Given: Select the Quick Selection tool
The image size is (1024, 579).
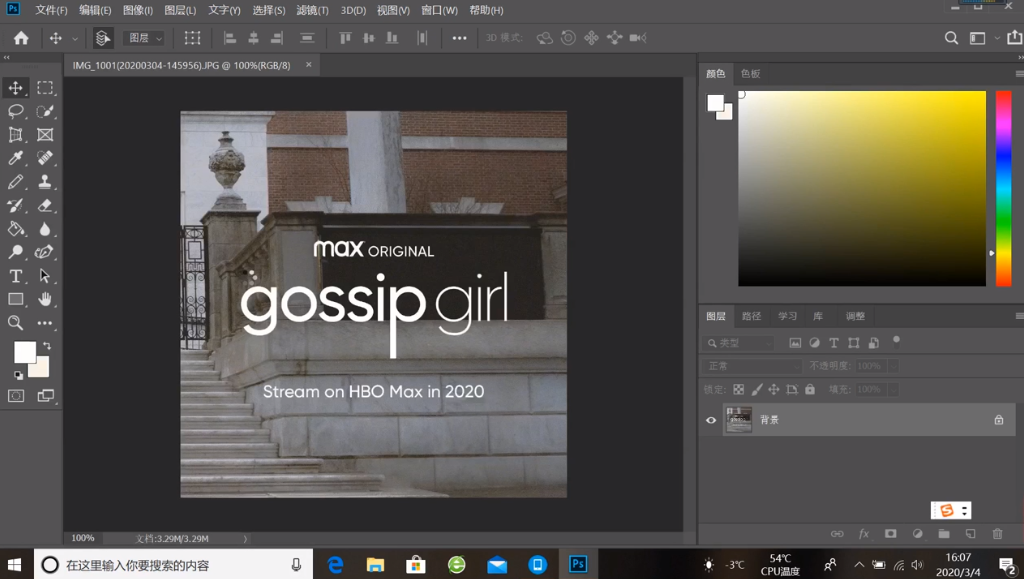Looking at the screenshot, I should pyautogui.click(x=45, y=111).
